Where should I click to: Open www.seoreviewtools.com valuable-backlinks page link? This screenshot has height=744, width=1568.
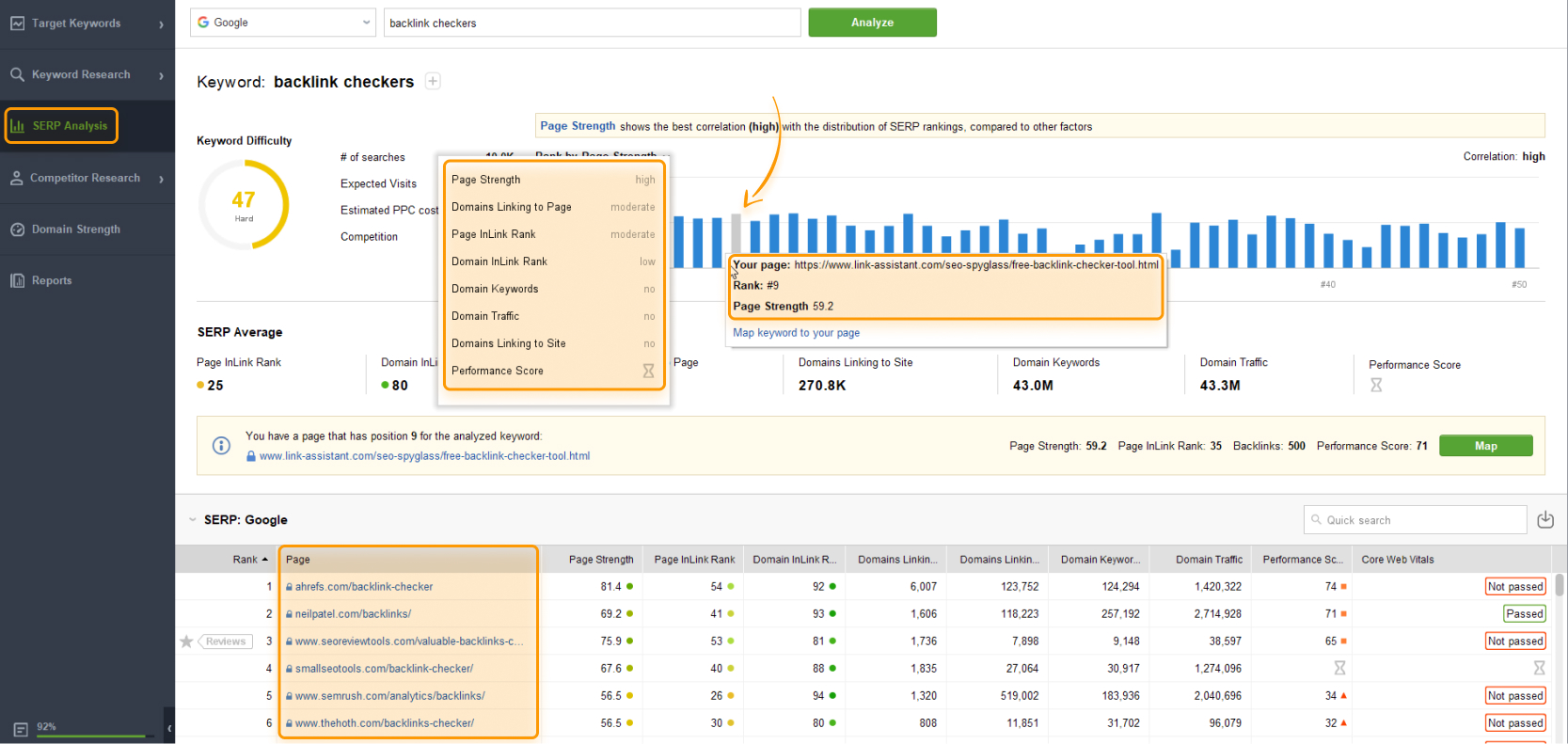pyautogui.click(x=408, y=641)
